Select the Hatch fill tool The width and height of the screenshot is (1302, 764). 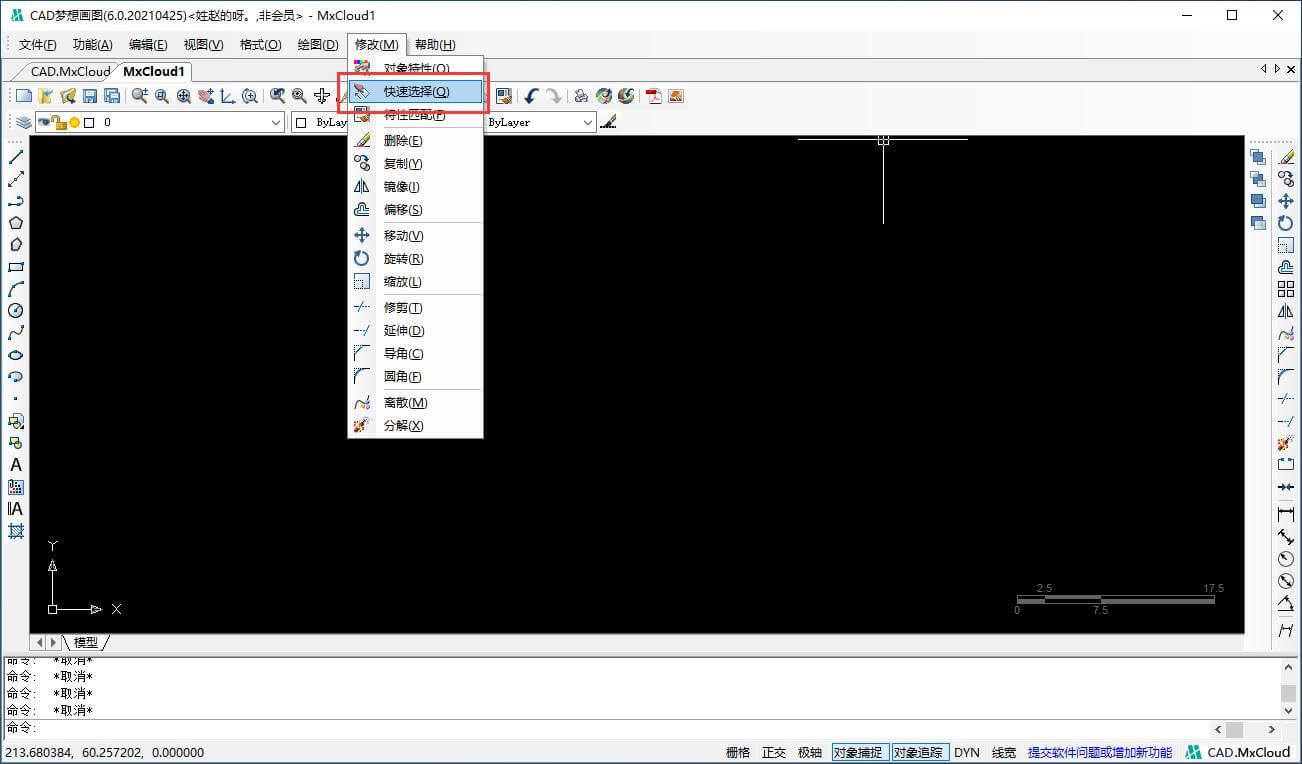coord(16,531)
